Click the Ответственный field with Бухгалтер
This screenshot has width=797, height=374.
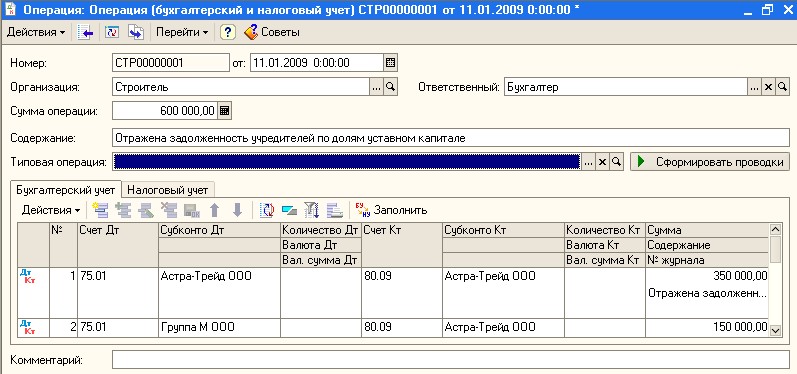coord(625,87)
